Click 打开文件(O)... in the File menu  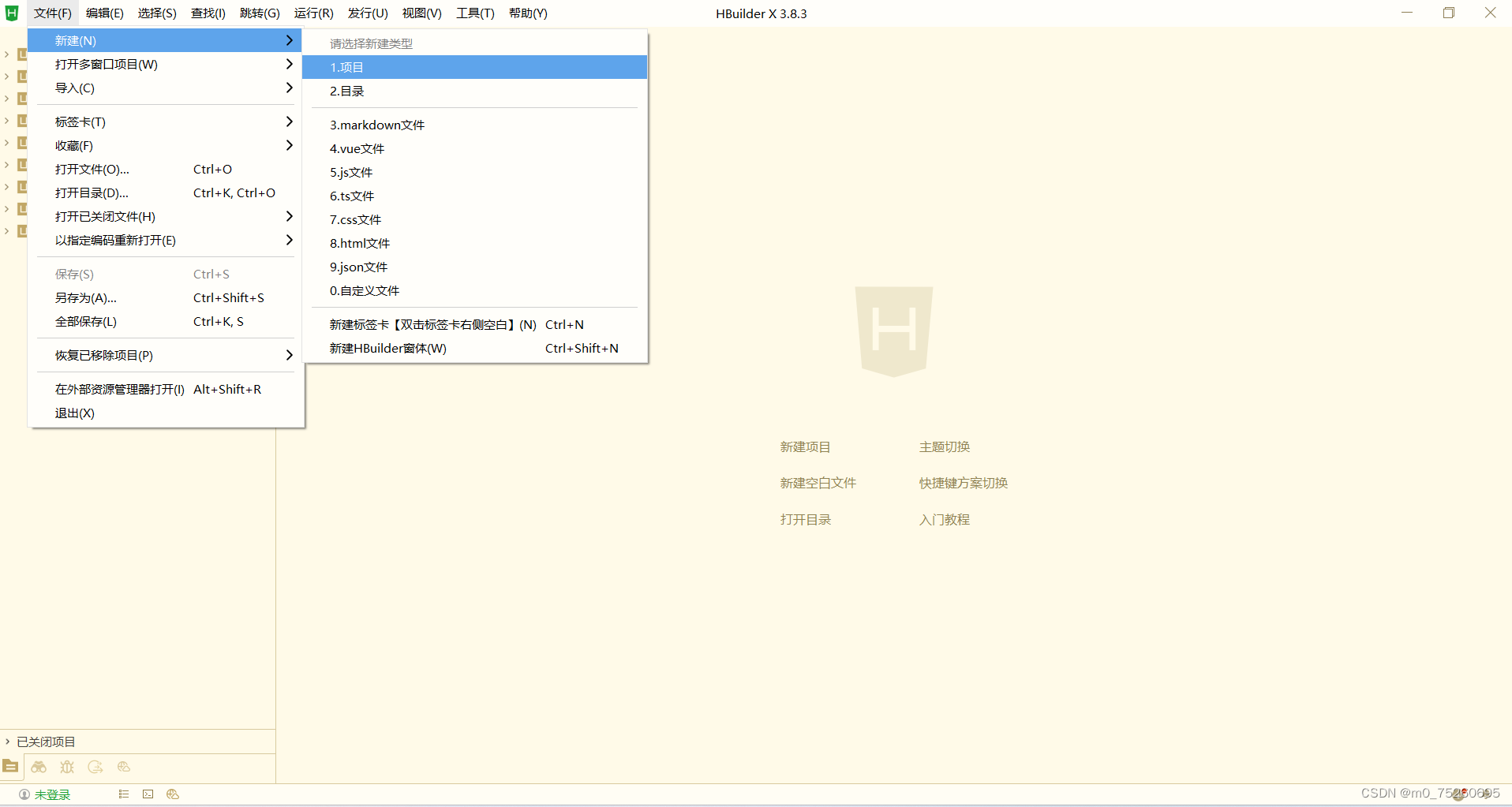[x=165, y=169]
